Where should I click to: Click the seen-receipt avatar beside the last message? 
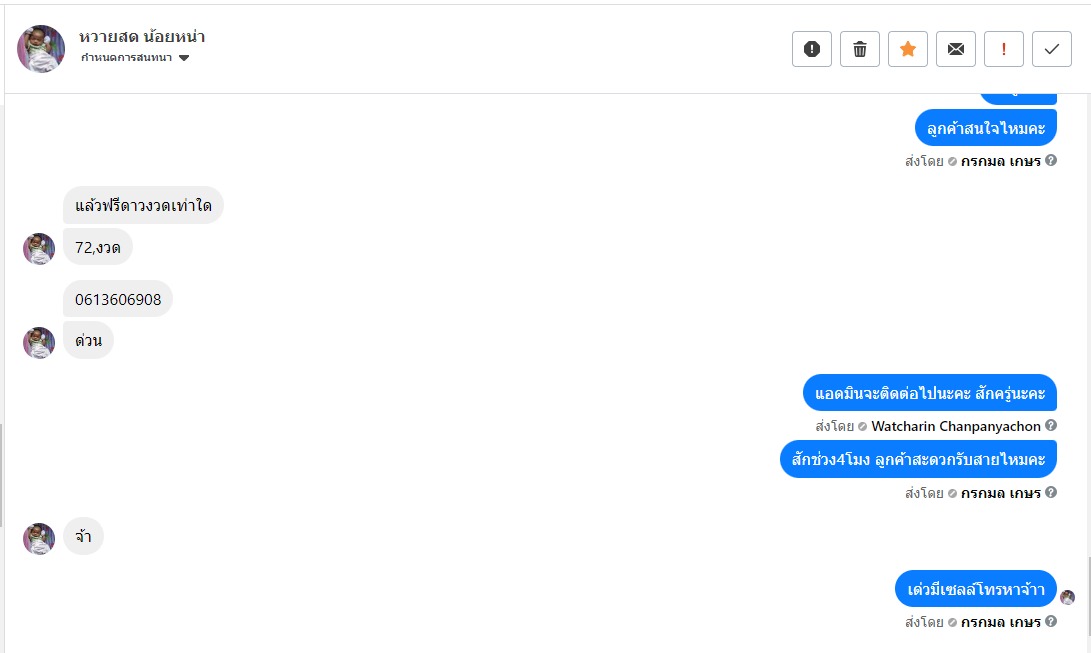coord(1068,598)
